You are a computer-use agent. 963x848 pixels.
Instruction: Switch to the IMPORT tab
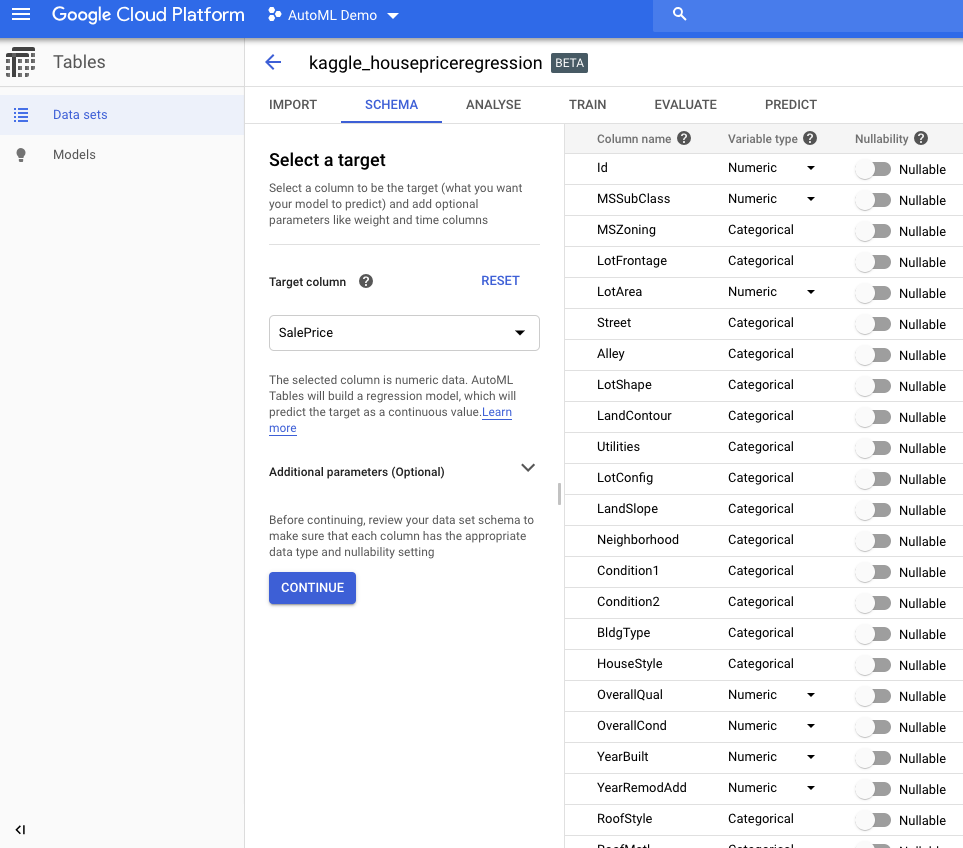293,104
